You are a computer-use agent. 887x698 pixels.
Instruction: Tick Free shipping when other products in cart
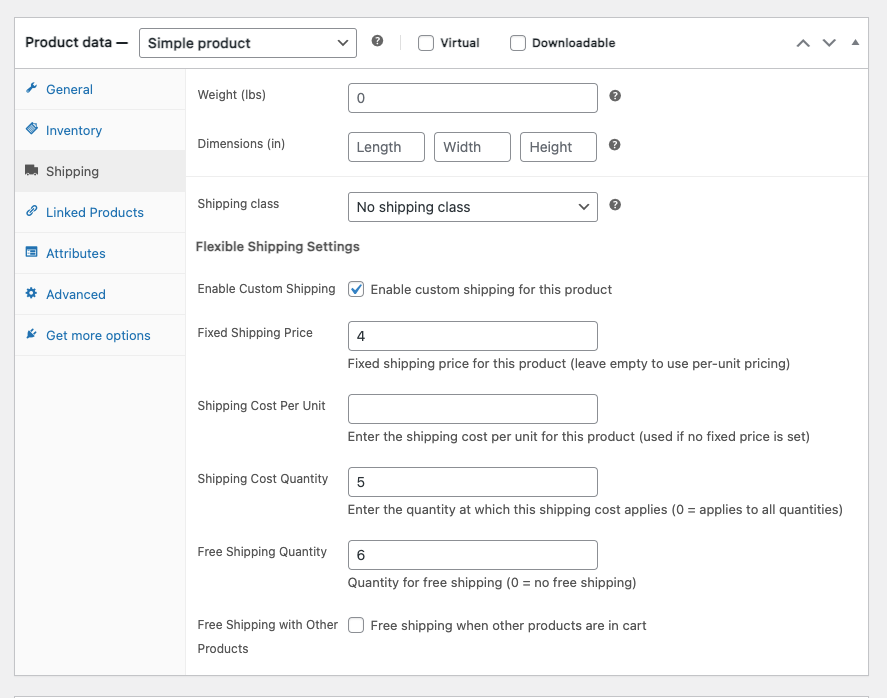tap(356, 625)
